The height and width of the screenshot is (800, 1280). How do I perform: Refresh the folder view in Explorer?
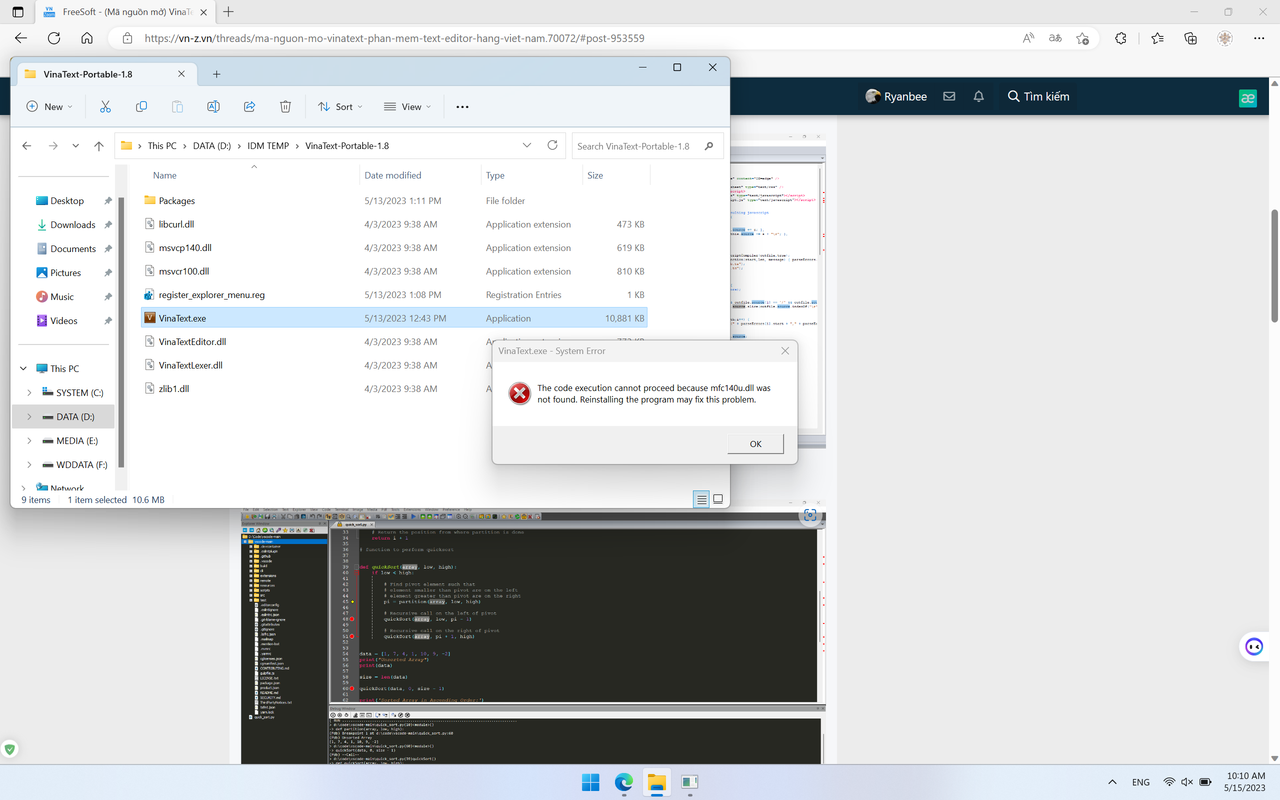coord(552,145)
